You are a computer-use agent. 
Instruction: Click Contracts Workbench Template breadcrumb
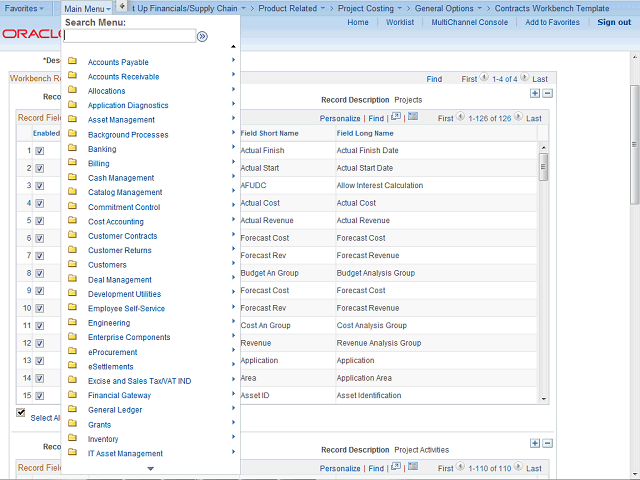point(552,8)
